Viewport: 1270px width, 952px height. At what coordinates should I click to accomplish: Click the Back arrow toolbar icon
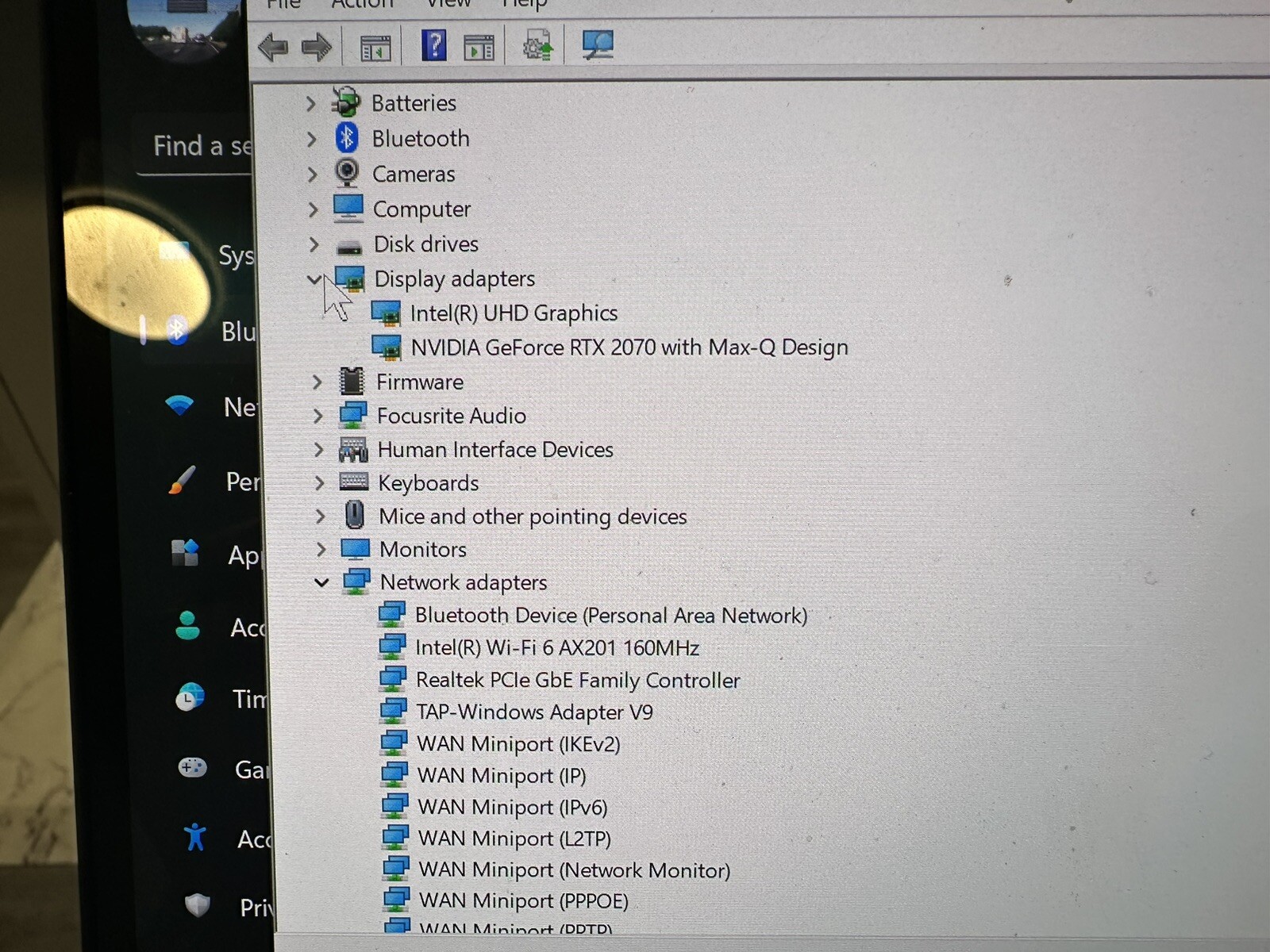[x=273, y=47]
